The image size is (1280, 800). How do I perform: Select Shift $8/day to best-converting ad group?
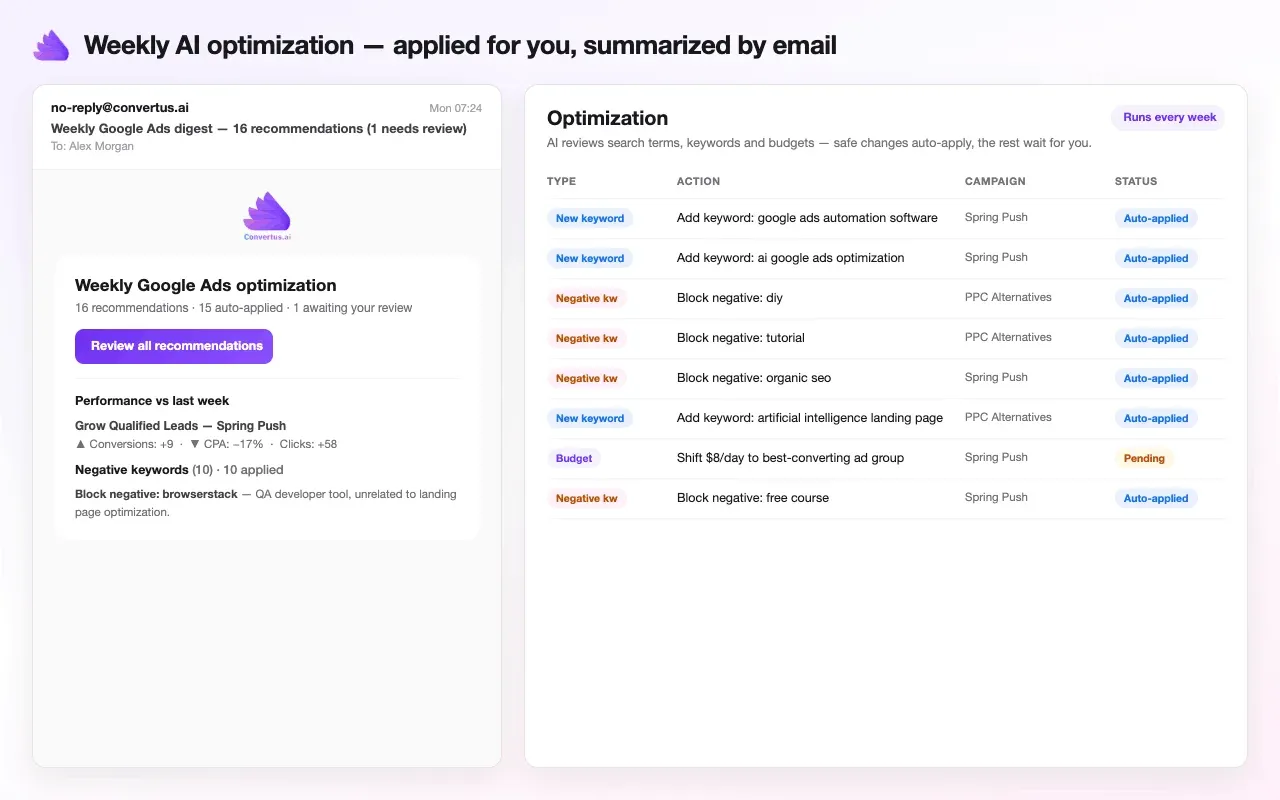pos(790,458)
